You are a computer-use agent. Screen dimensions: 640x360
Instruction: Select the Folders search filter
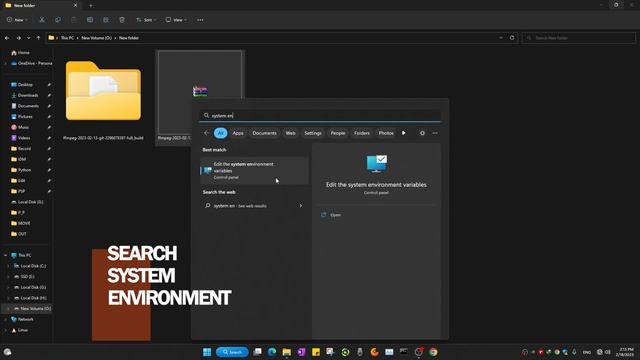point(362,133)
